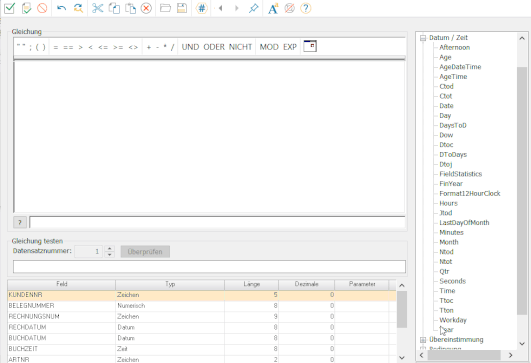The image size is (531, 363).
Task: Click the crossed-out circle icon
Action: (290, 8)
